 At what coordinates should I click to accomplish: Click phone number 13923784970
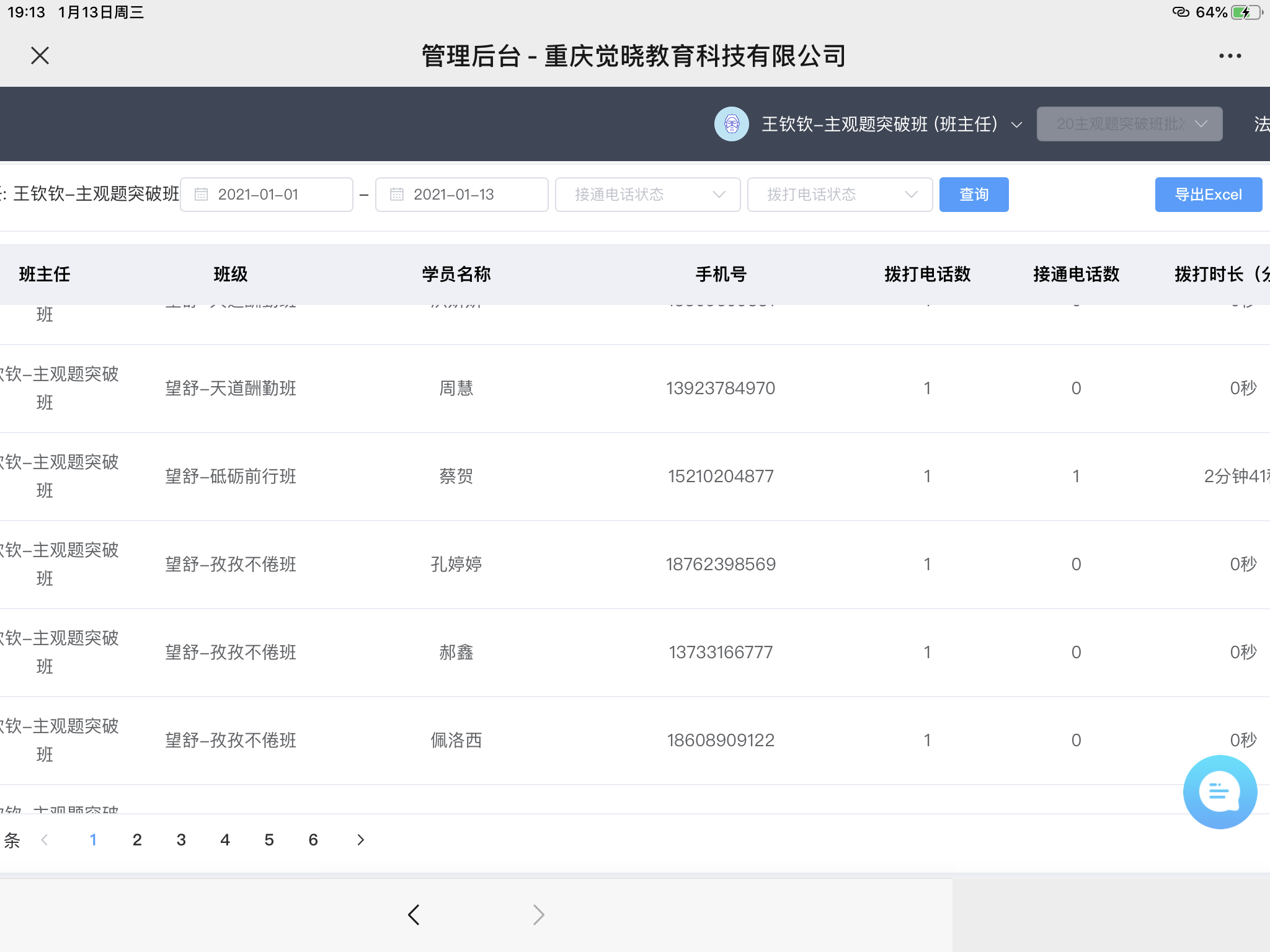click(x=721, y=388)
